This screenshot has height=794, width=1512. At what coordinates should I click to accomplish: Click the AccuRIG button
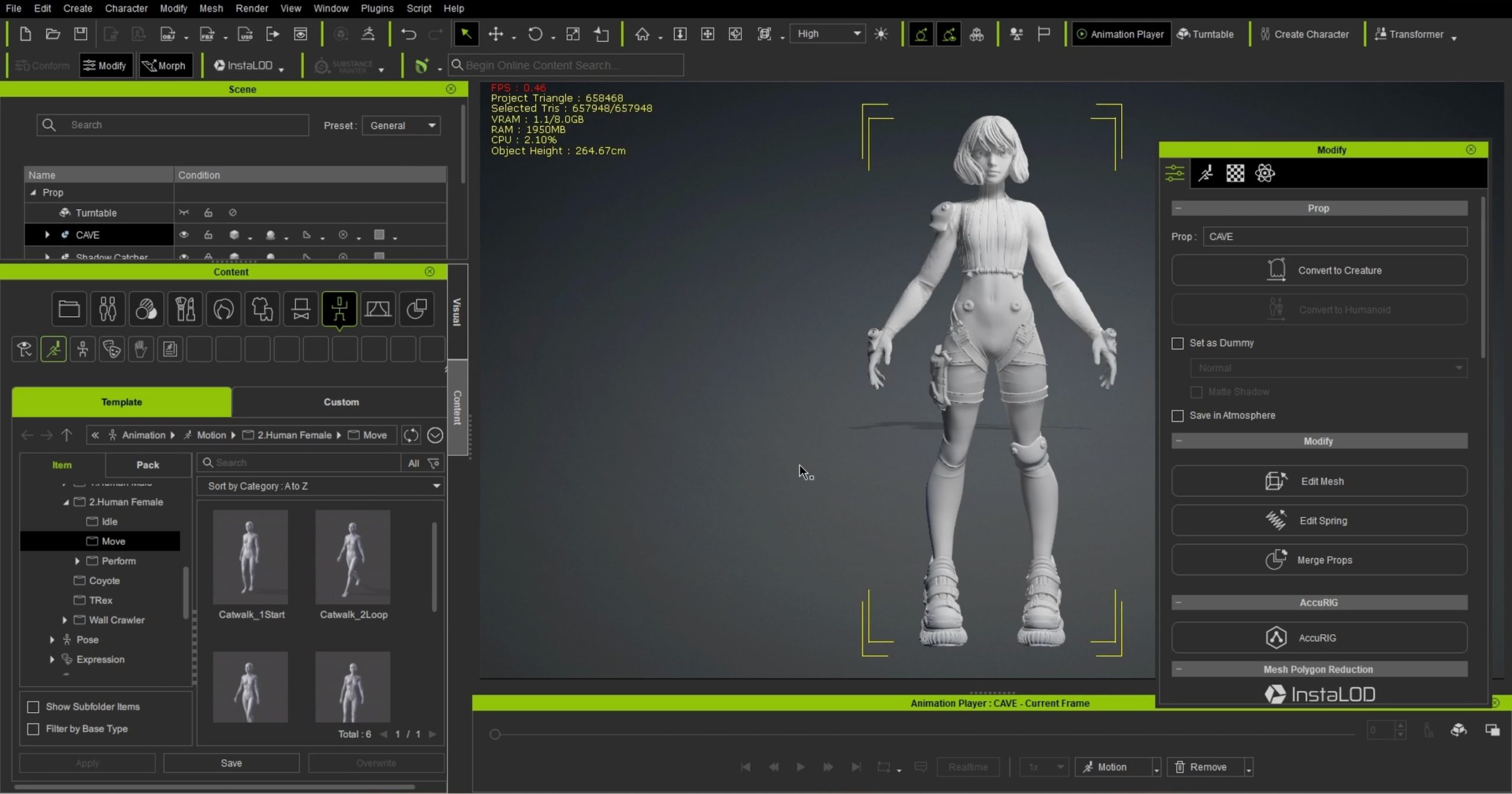(x=1319, y=638)
